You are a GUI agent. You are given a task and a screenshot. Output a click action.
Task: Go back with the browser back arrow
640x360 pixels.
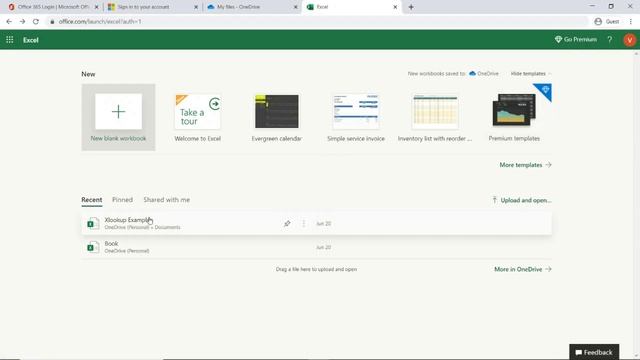pos(9,21)
